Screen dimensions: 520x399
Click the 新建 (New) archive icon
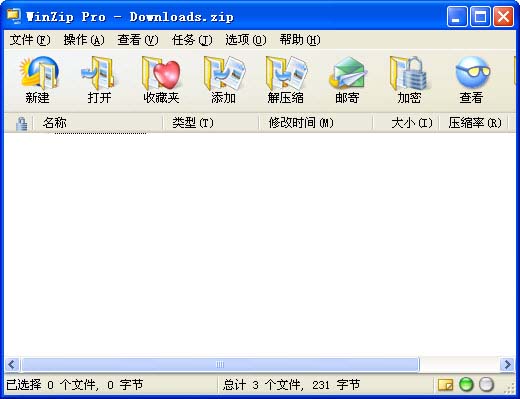point(37,80)
